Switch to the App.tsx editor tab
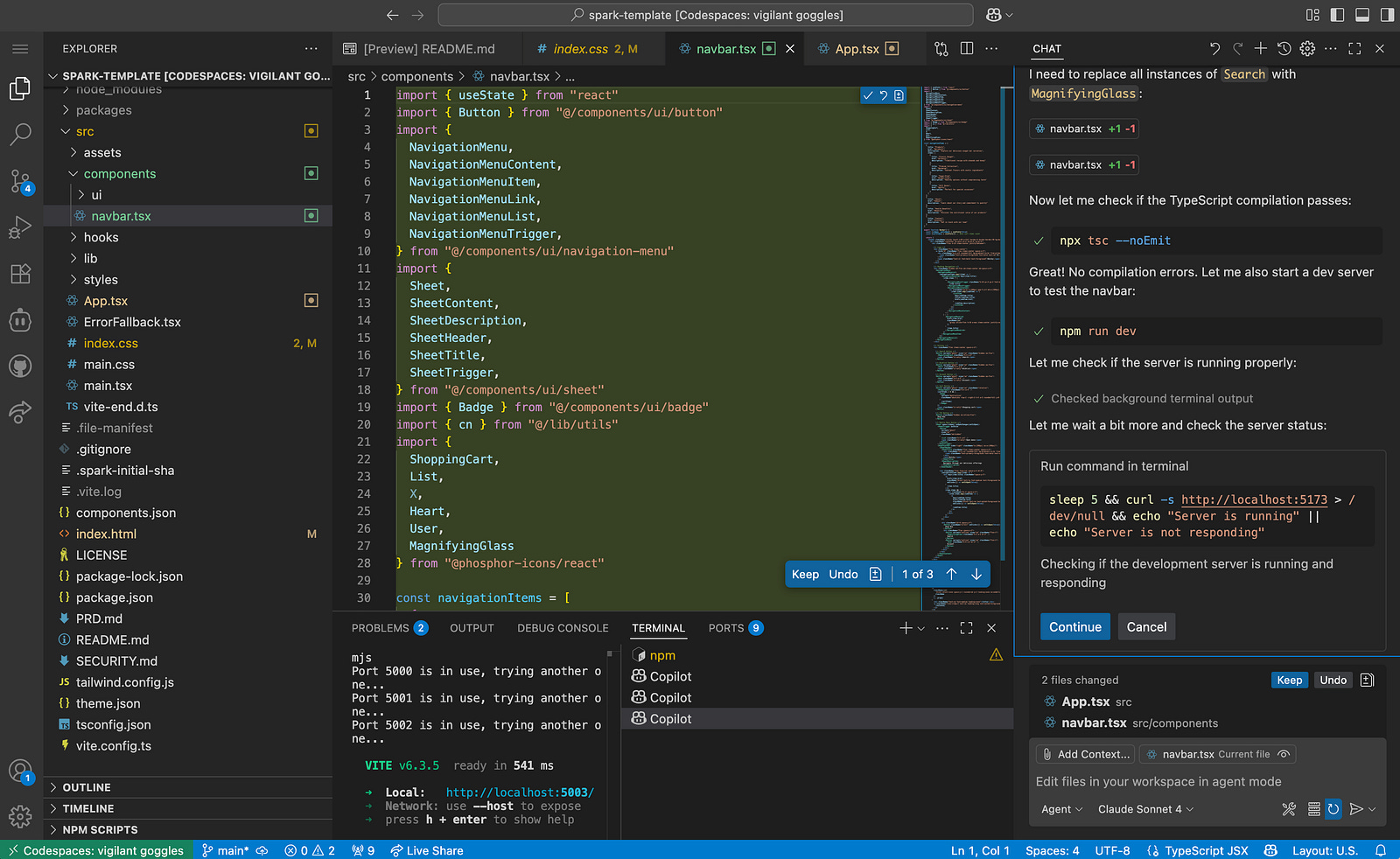 [x=857, y=49]
